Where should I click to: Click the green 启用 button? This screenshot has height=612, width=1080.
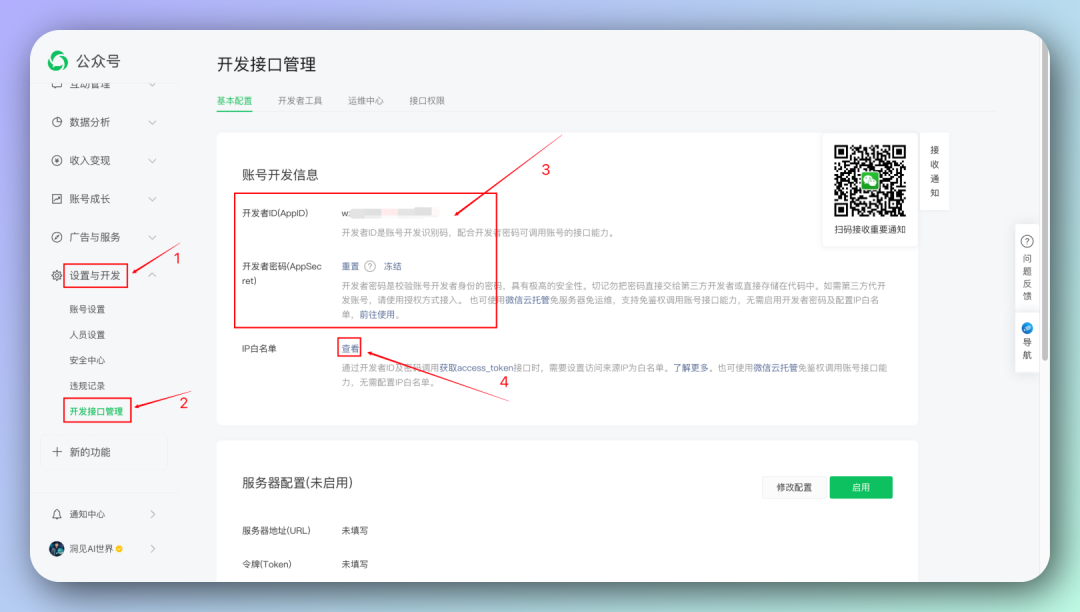(860, 487)
